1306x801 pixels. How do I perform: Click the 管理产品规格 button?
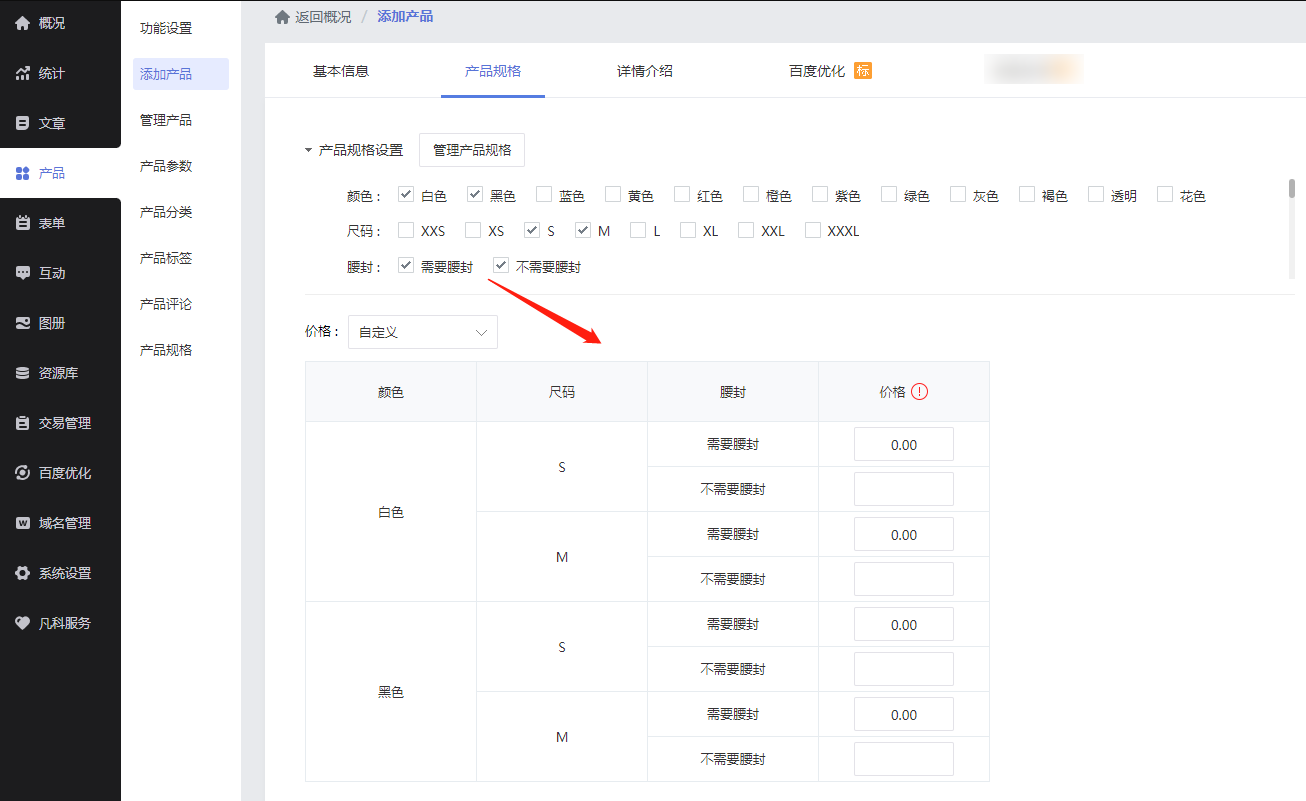tap(472, 150)
